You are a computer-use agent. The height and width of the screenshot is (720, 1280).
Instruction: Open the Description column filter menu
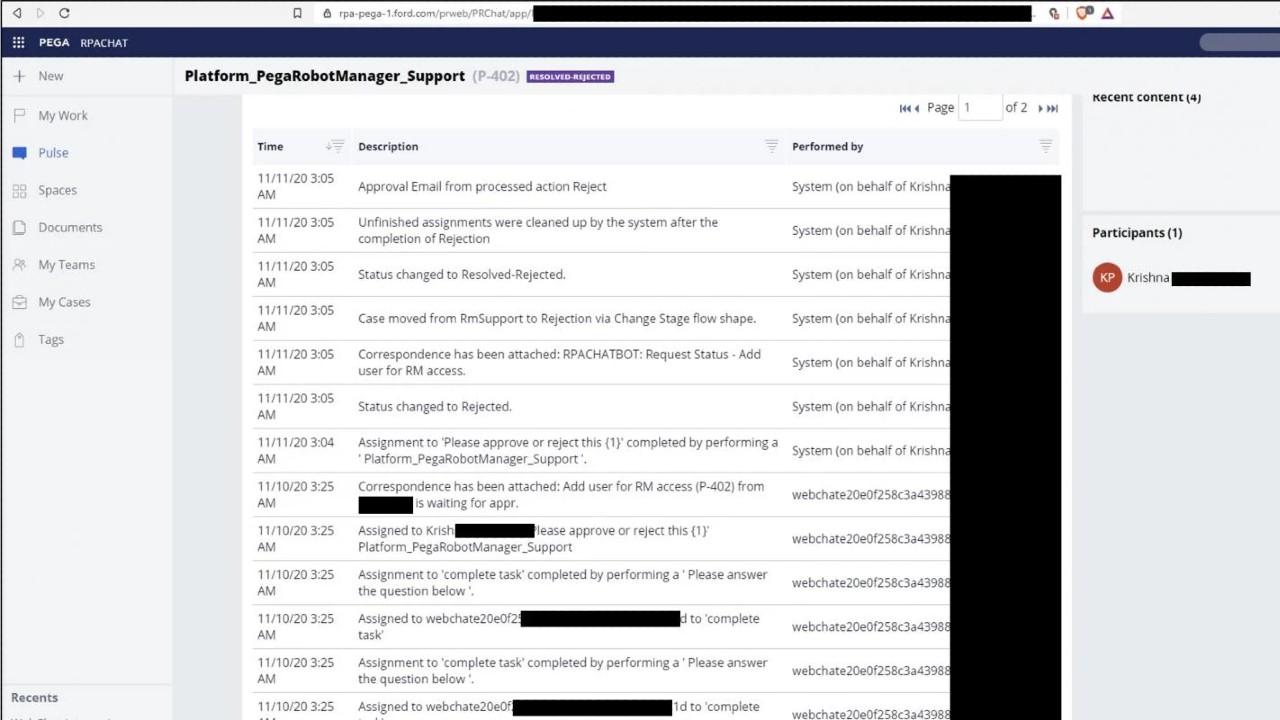pyautogui.click(x=771, y=146)
